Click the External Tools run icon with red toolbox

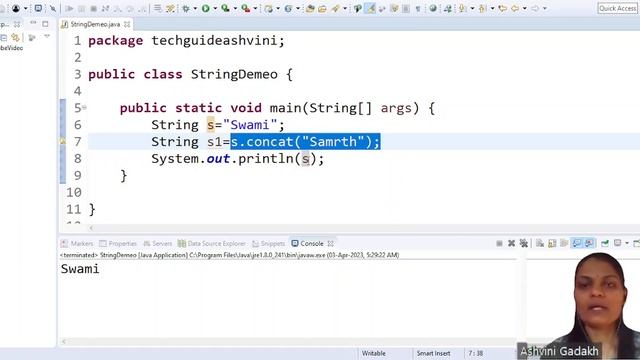(x=246, y=8)
